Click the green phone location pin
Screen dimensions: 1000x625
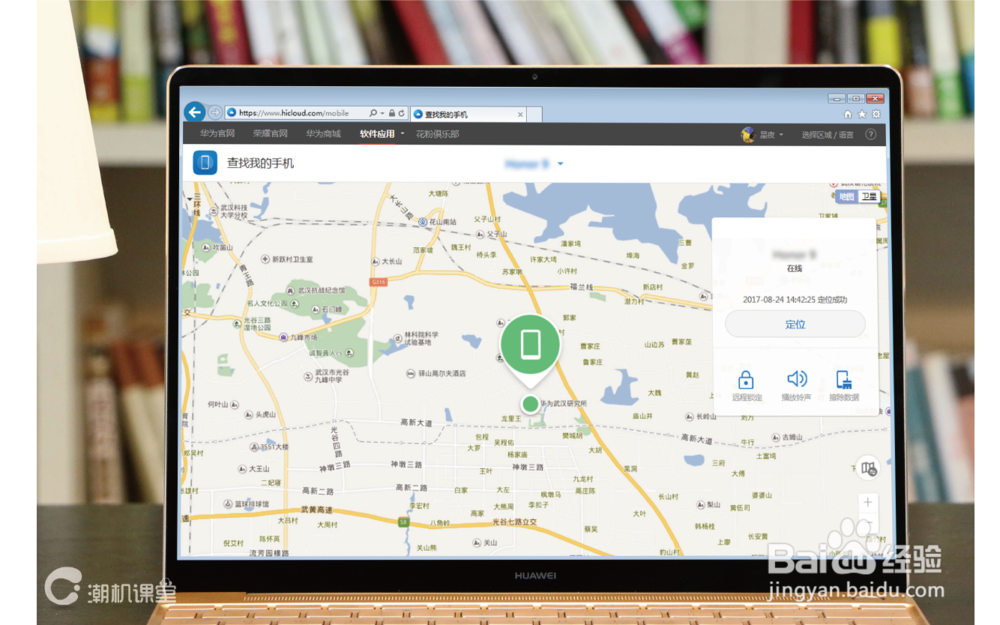(530, 348)
